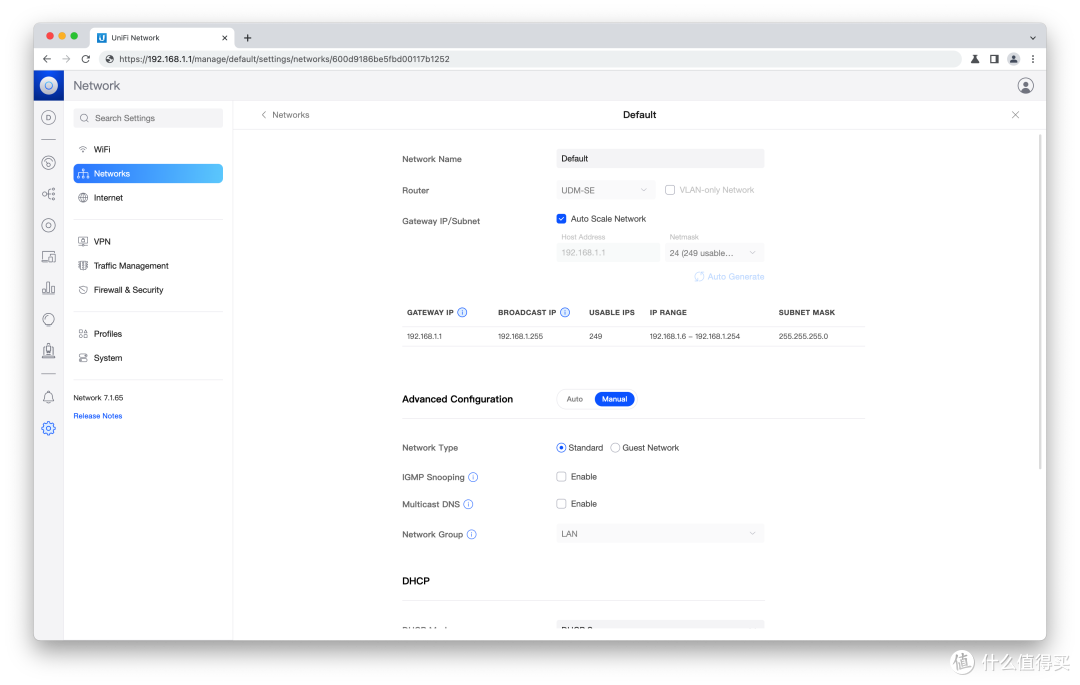Open WiFi settings in the sidebar
The image size is (1080, 685).
click(x=102, y=149)
